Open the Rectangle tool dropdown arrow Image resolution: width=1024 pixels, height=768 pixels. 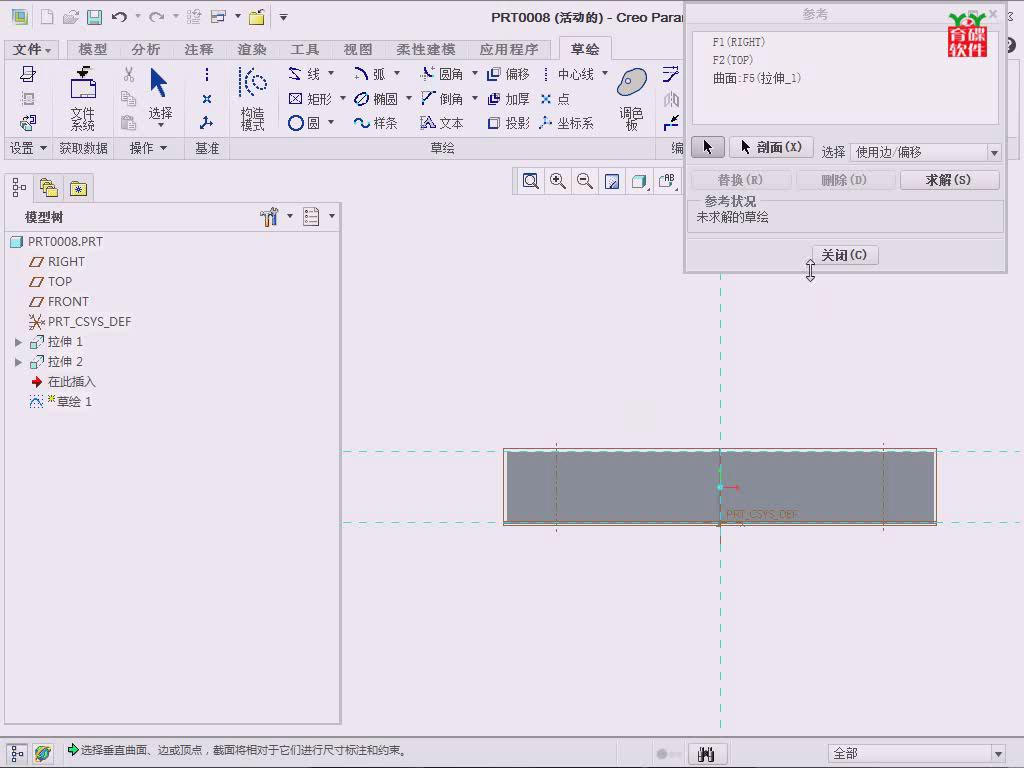pos(342,98)
